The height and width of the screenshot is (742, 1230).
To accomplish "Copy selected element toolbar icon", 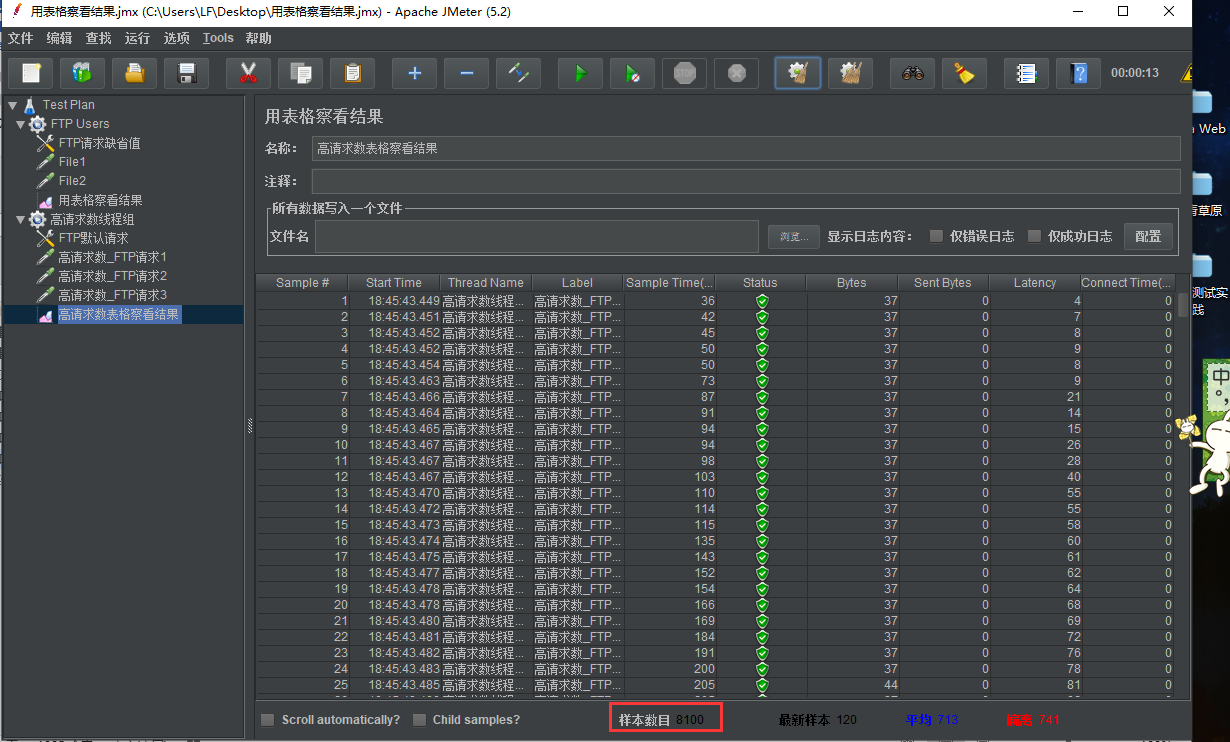I will 300,73.
